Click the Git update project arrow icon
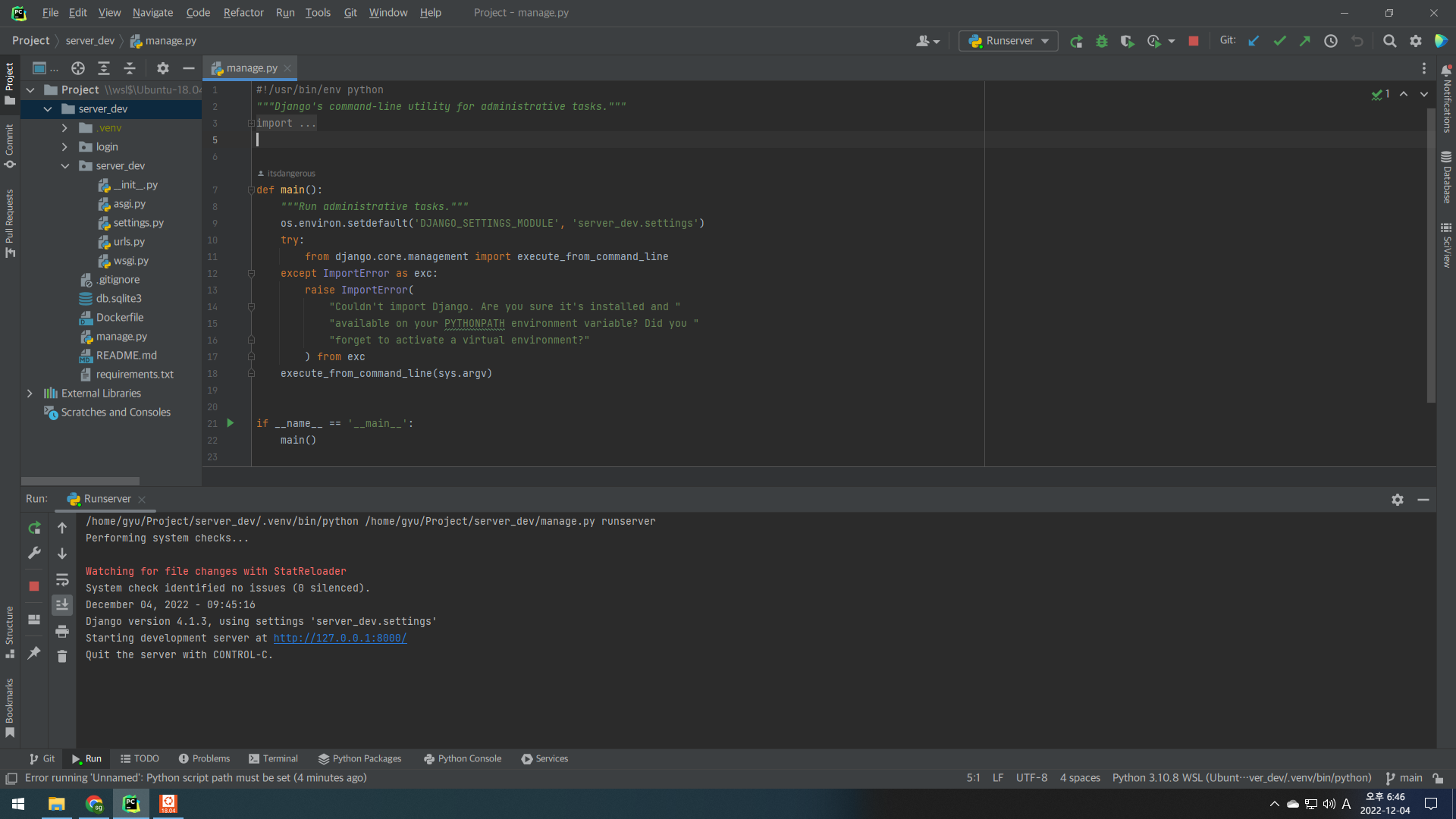This screenshot has width=1456, height=819. coord(1254,41)
